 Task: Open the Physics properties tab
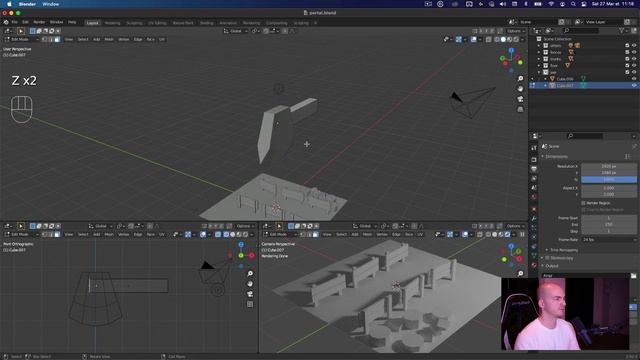[x=534, y=237]
